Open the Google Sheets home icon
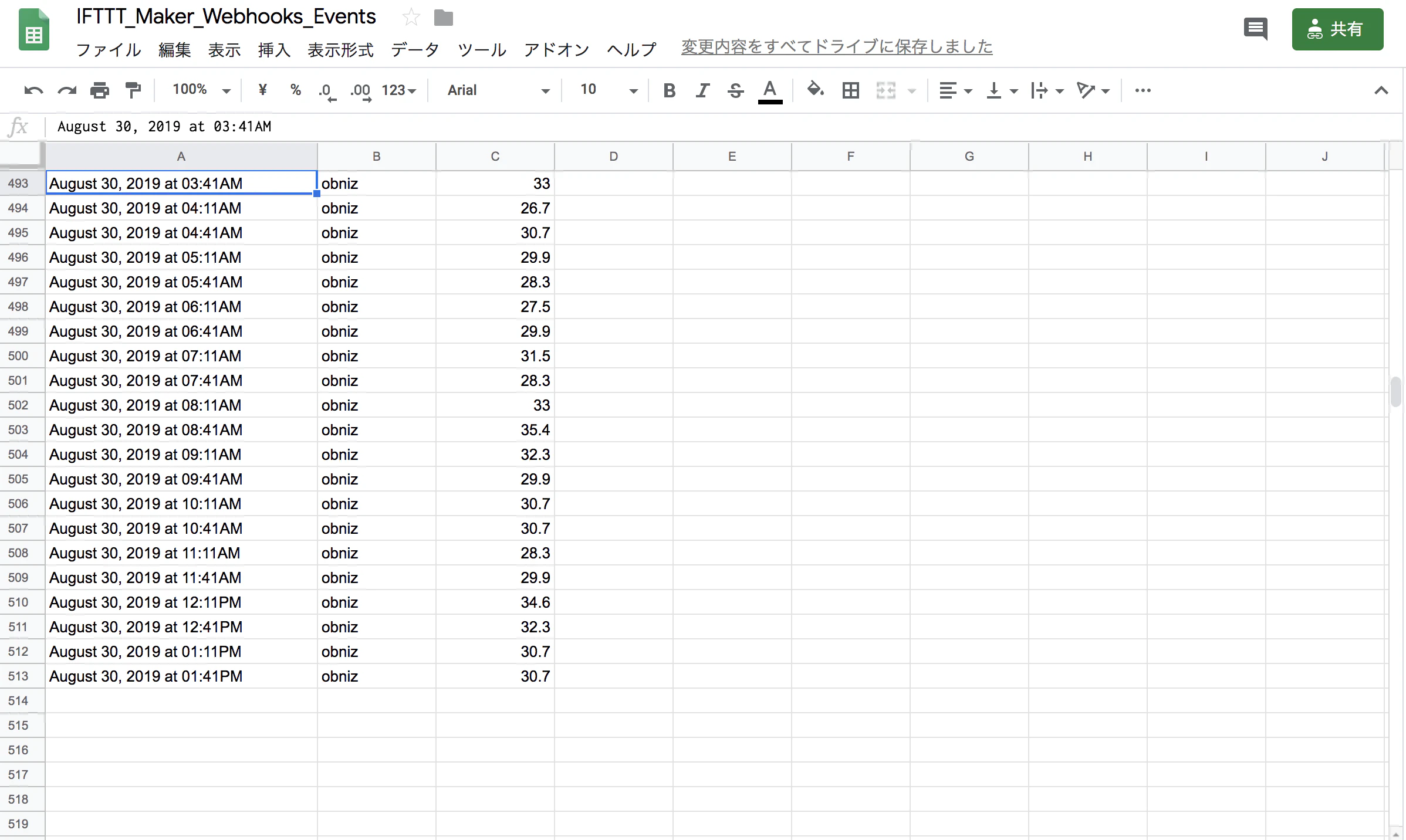Viewport: 1406px width, 840px height. tap(34, 29)
